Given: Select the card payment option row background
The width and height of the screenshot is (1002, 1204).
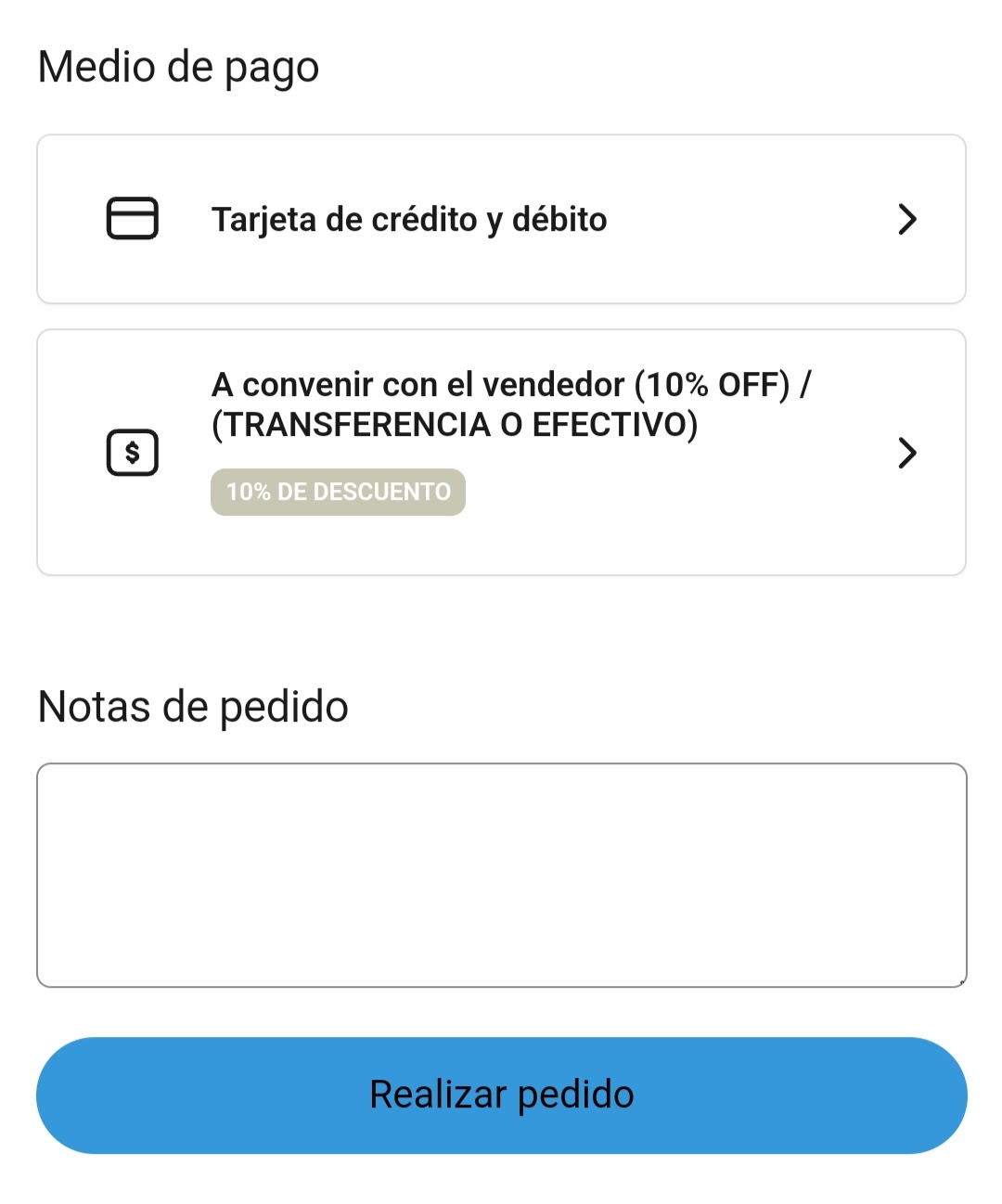Looking at the screenshot, I should click(742, 269).
